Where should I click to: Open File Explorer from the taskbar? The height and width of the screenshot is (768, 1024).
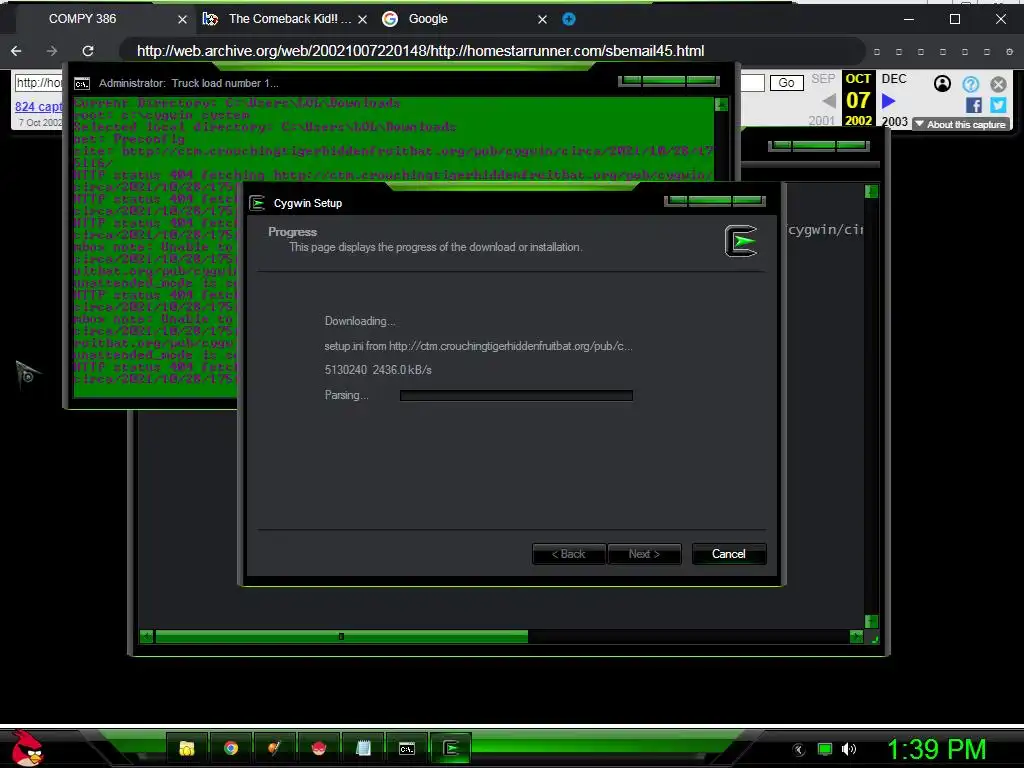point(187,748)
